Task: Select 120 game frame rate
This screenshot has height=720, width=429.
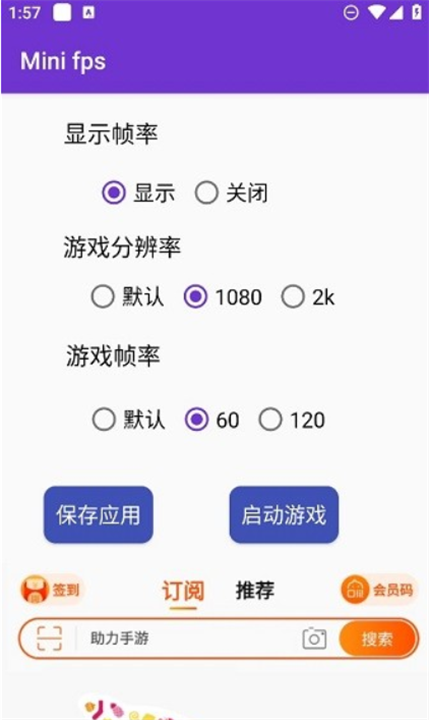Action: 292,420
